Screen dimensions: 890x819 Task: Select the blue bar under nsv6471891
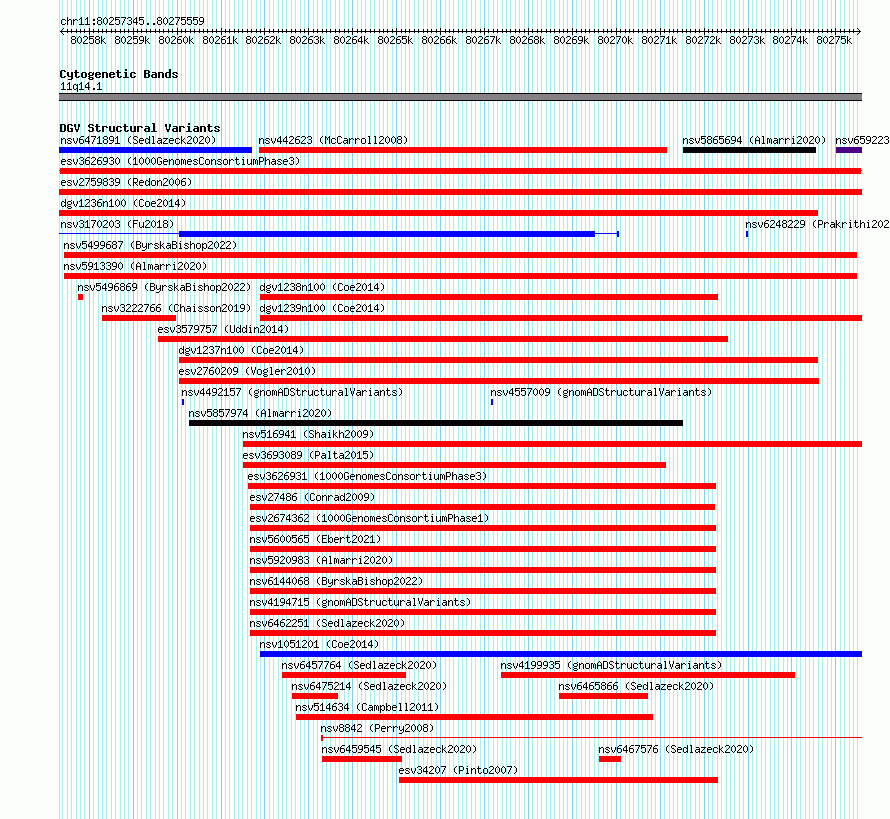(156, 150)
